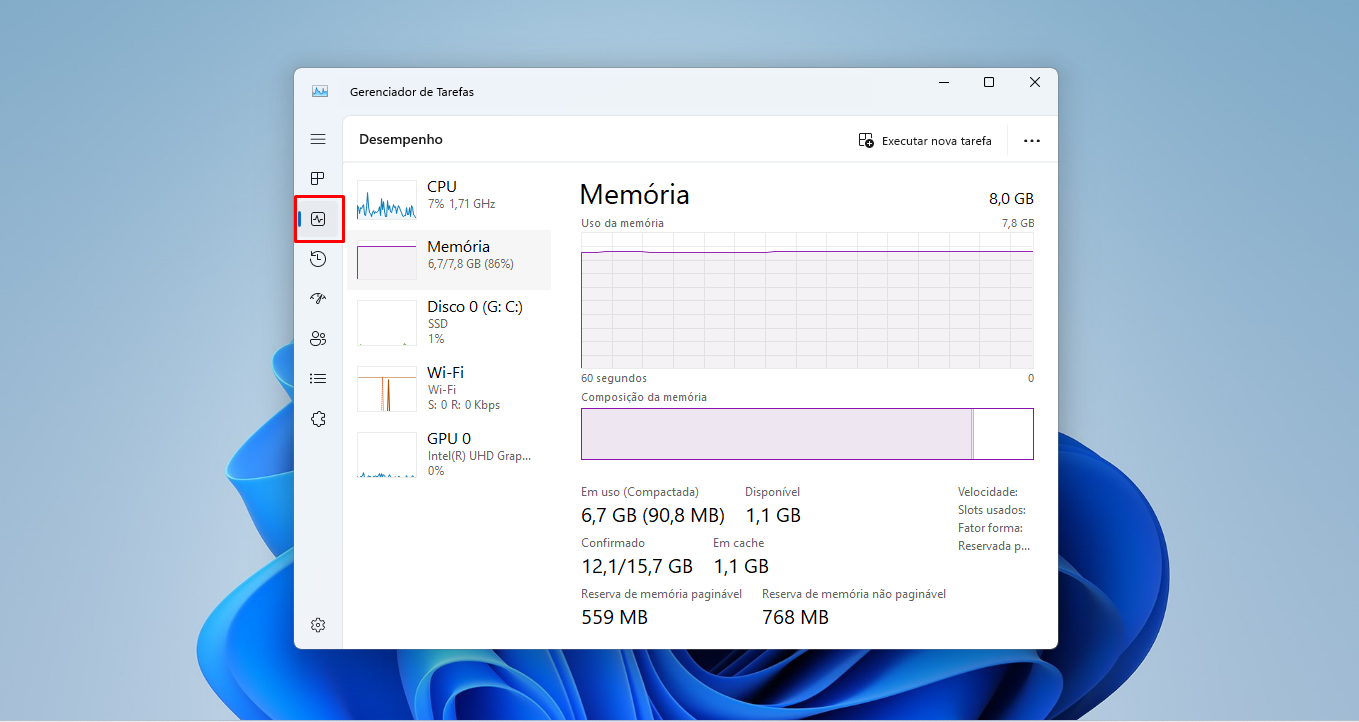Click the 60 segundos graph label
Image resolution: width=1359 pixels, height=722 pixels.
point(614,378)
